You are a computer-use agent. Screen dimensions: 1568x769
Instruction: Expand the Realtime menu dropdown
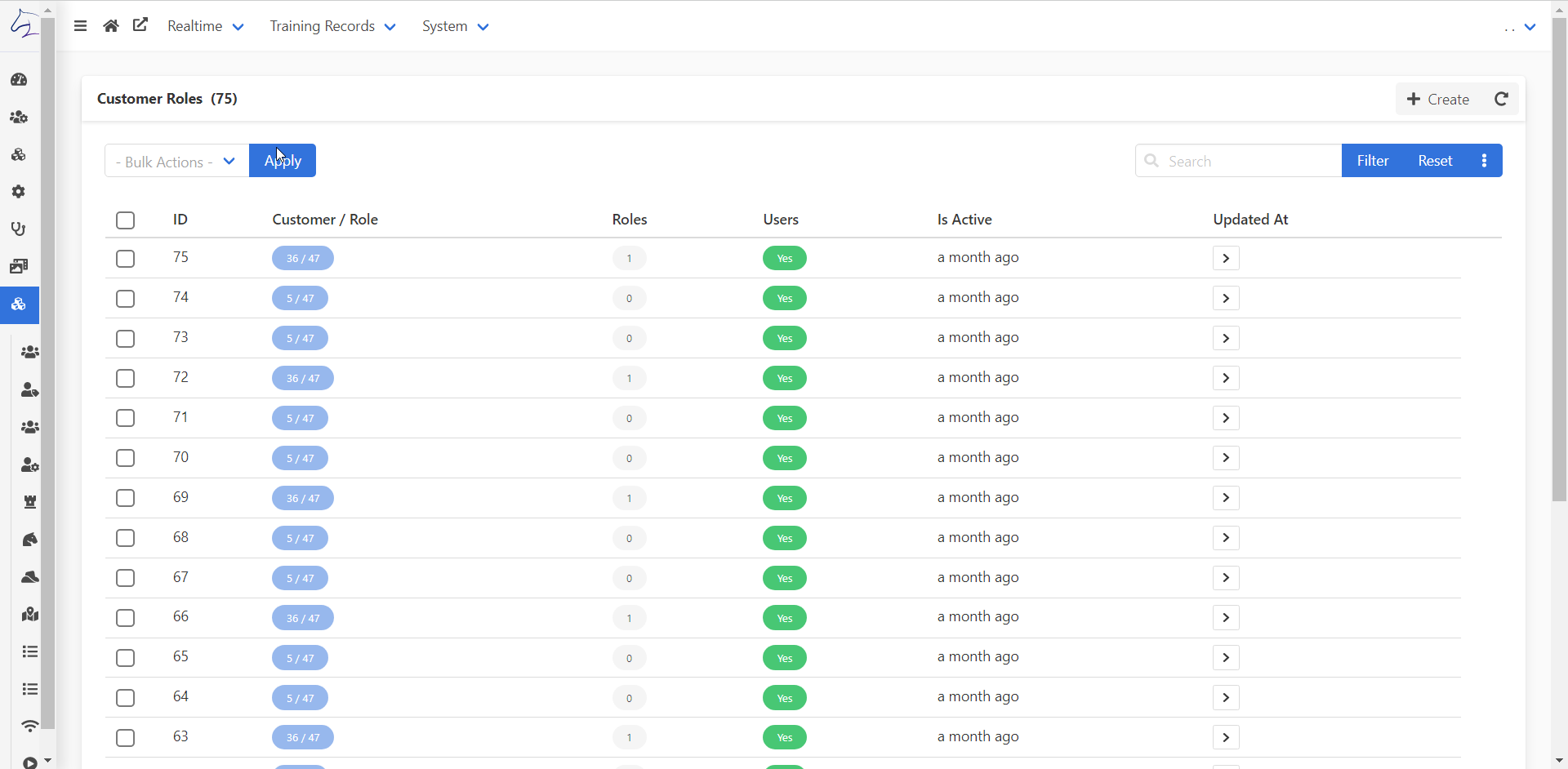click(204, 25)
